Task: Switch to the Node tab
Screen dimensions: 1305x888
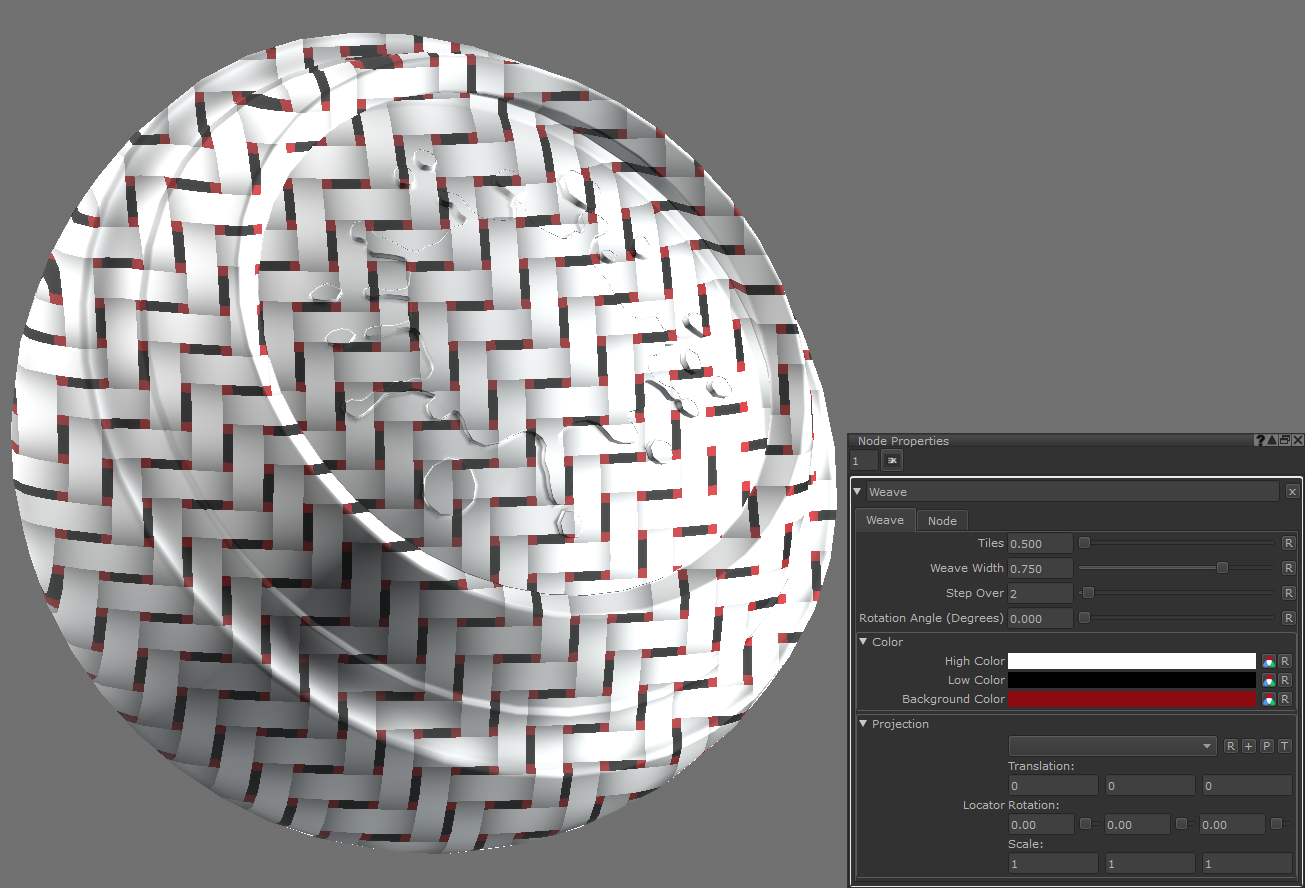Action: [942, 520]
